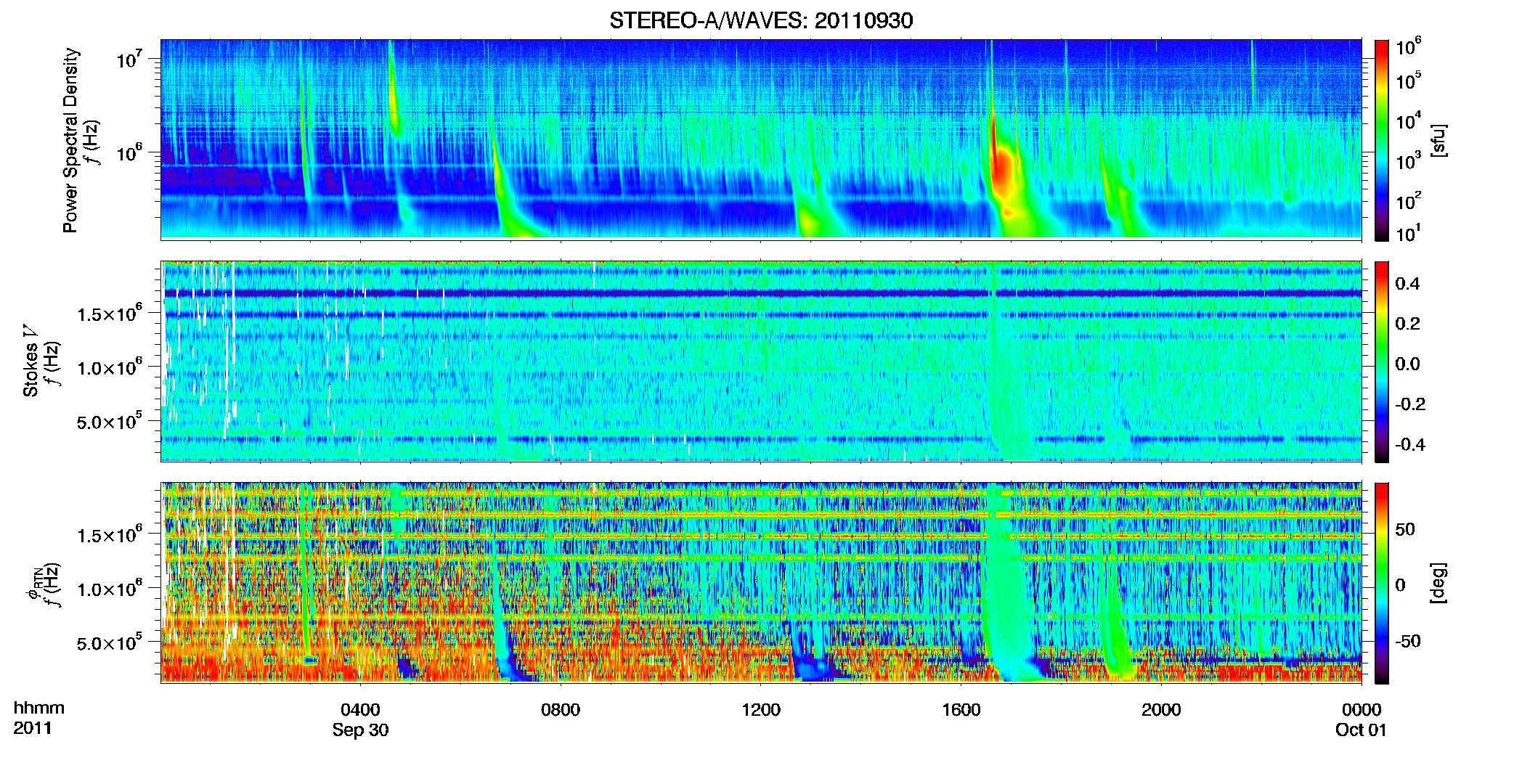Click the 2000 time axis label
This screenshot has height=784, width=1522.
point(1161,710)
